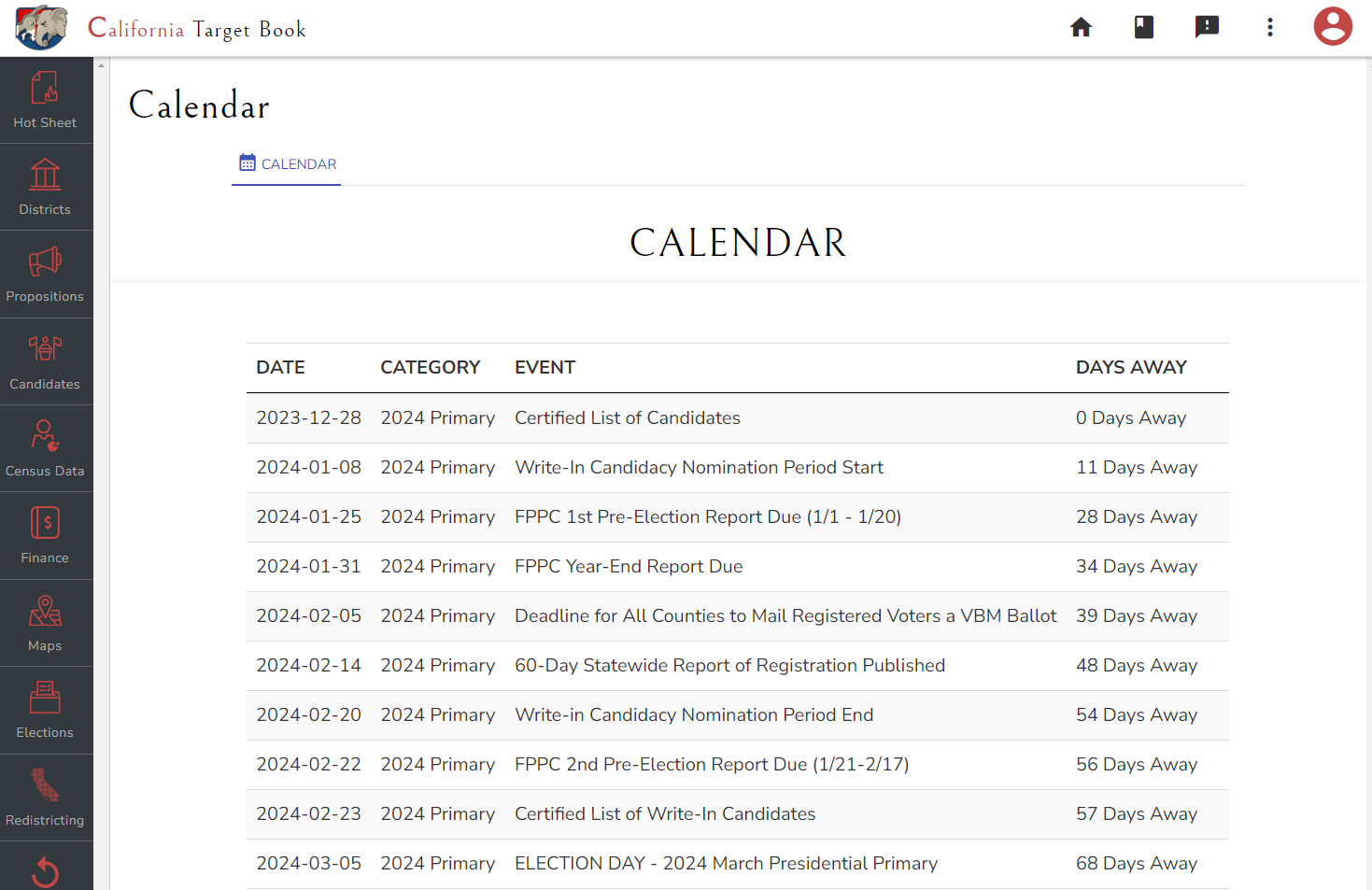Open the Districts sidebar section
The height and width of the screenshot is (890, 1372).
coord(46,187)
